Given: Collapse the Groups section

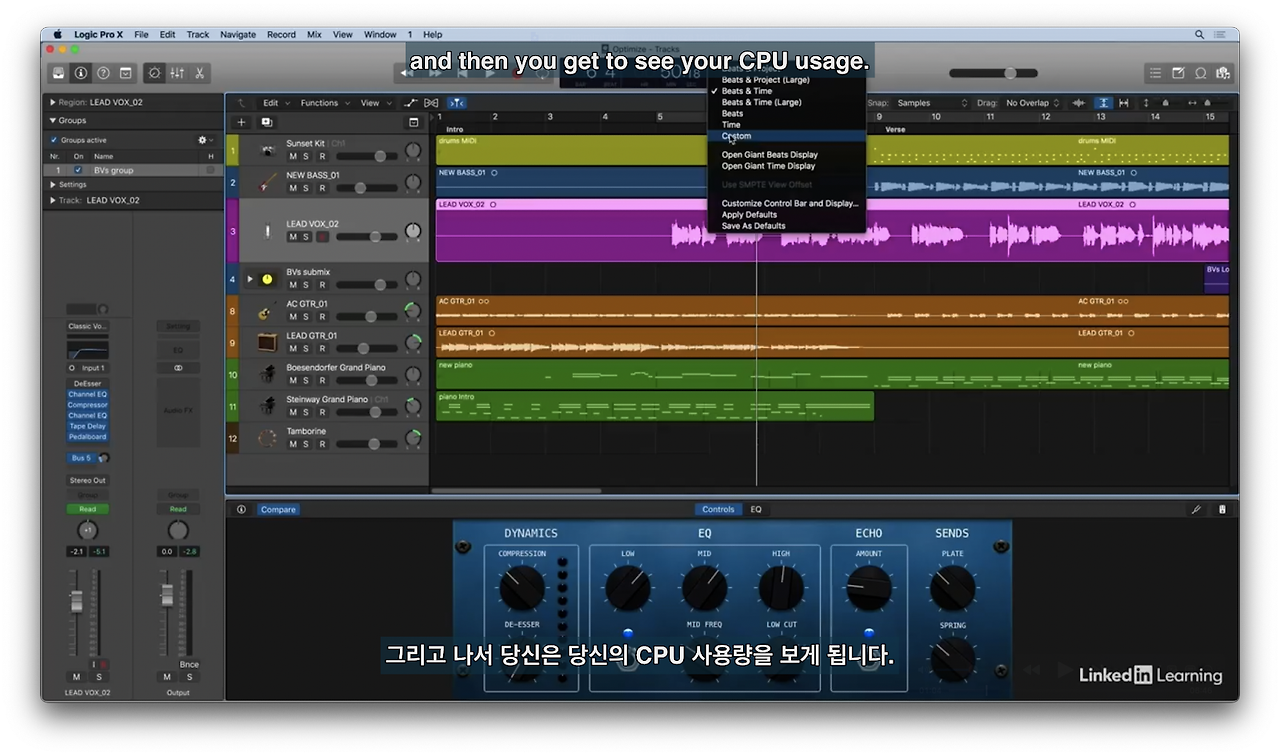Looking at the screenshot, I should point(53,120).
